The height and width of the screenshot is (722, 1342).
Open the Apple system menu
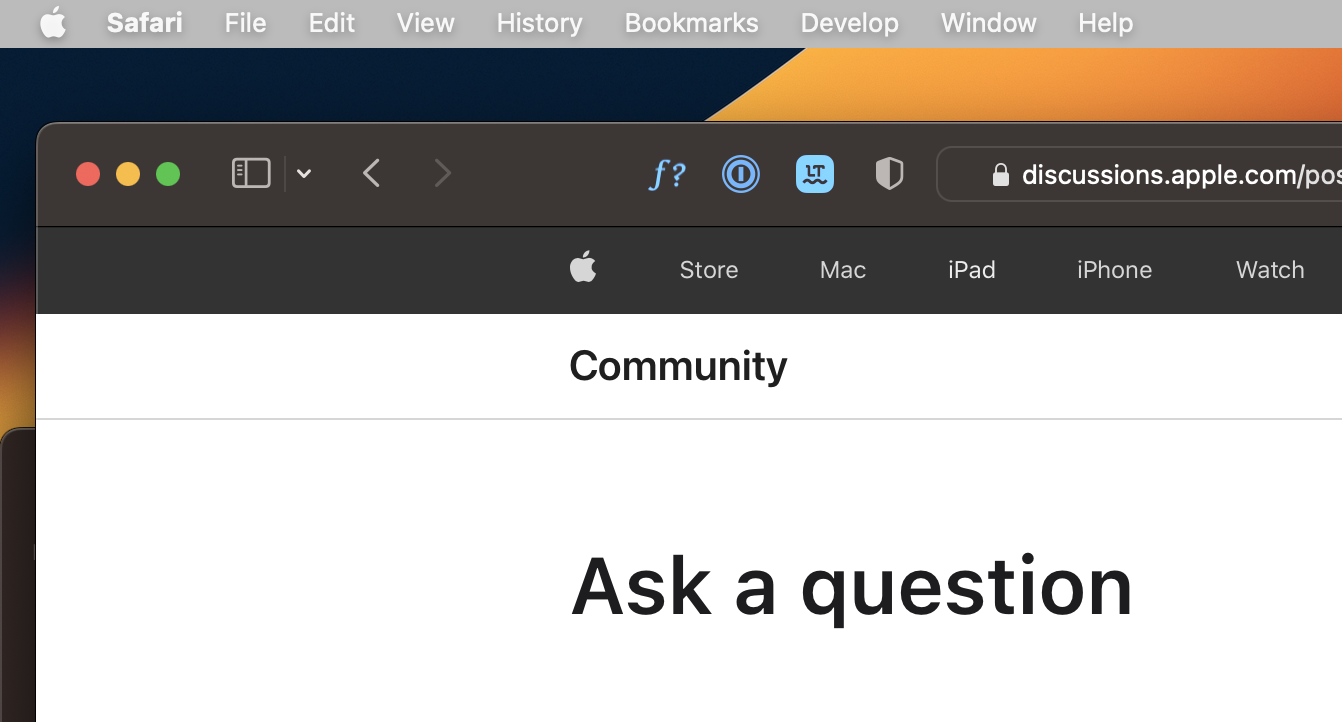click(53, 23)
